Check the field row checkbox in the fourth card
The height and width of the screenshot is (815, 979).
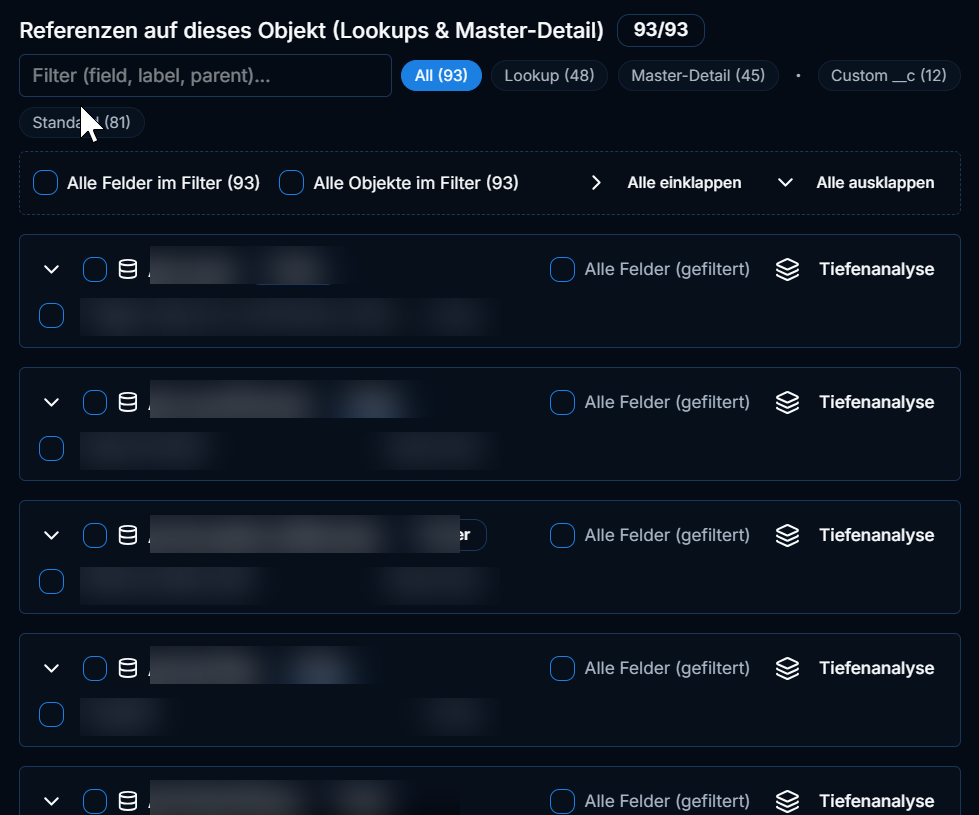(x=51, y=715)
